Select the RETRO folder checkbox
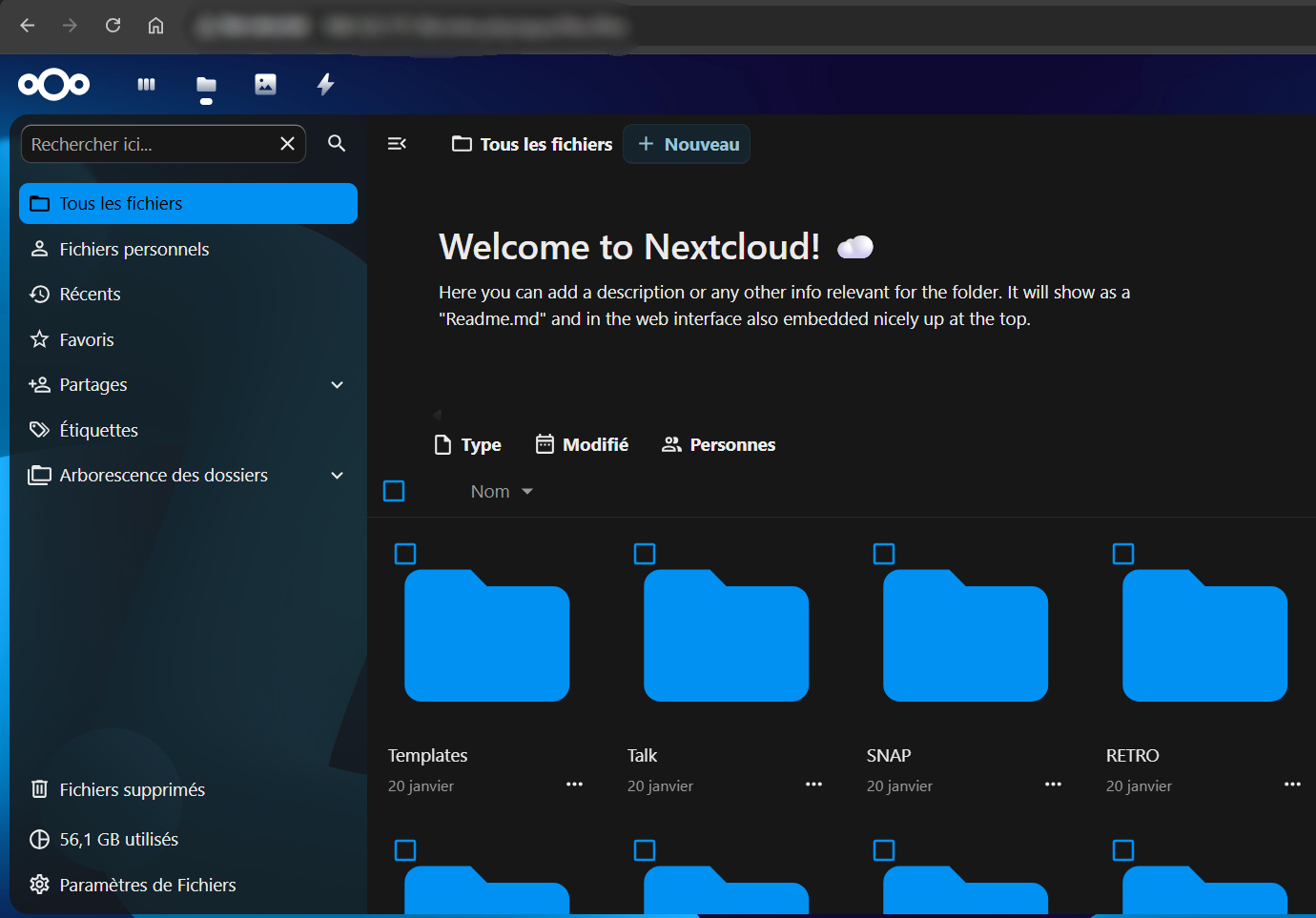Image resolution: width=1316 pixels, height=918 pixels. pos(1123,554)
